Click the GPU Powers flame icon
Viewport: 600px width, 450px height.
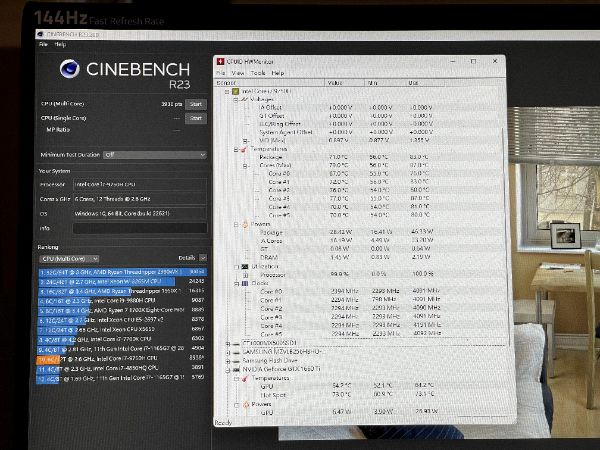click(x=246, y=404)
